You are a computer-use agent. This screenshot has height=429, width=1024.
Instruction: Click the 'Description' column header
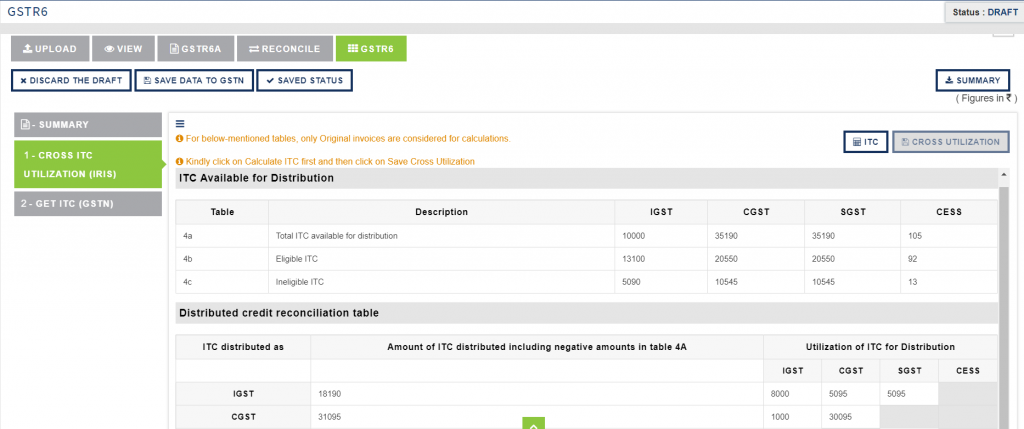pyautogui.click(x=441, y=212)
